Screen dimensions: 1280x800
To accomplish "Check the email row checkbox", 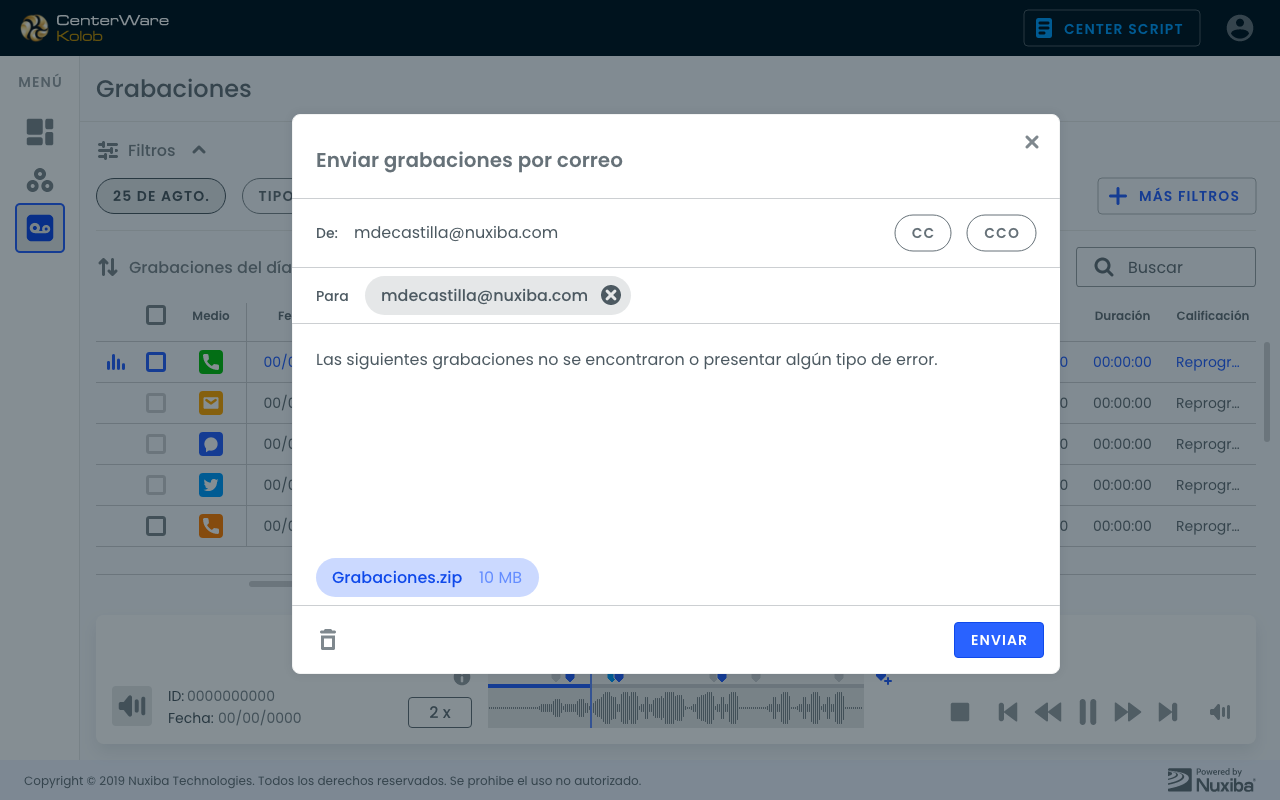I will point(156,403).
